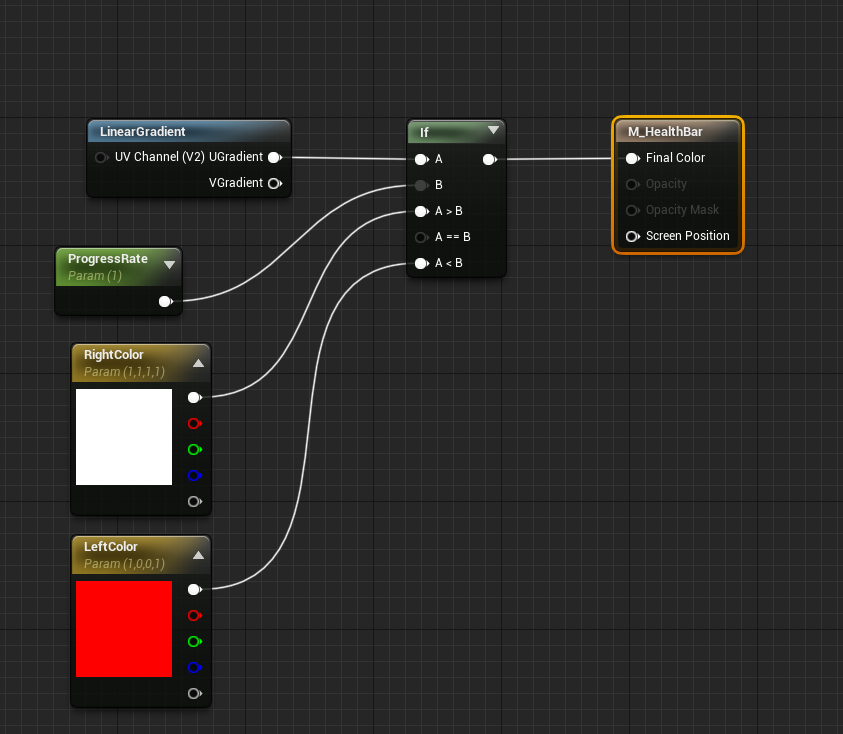This screenshot has height=734, width=843.
Task: Click the A < B input pin
Action: pos(422,263)
